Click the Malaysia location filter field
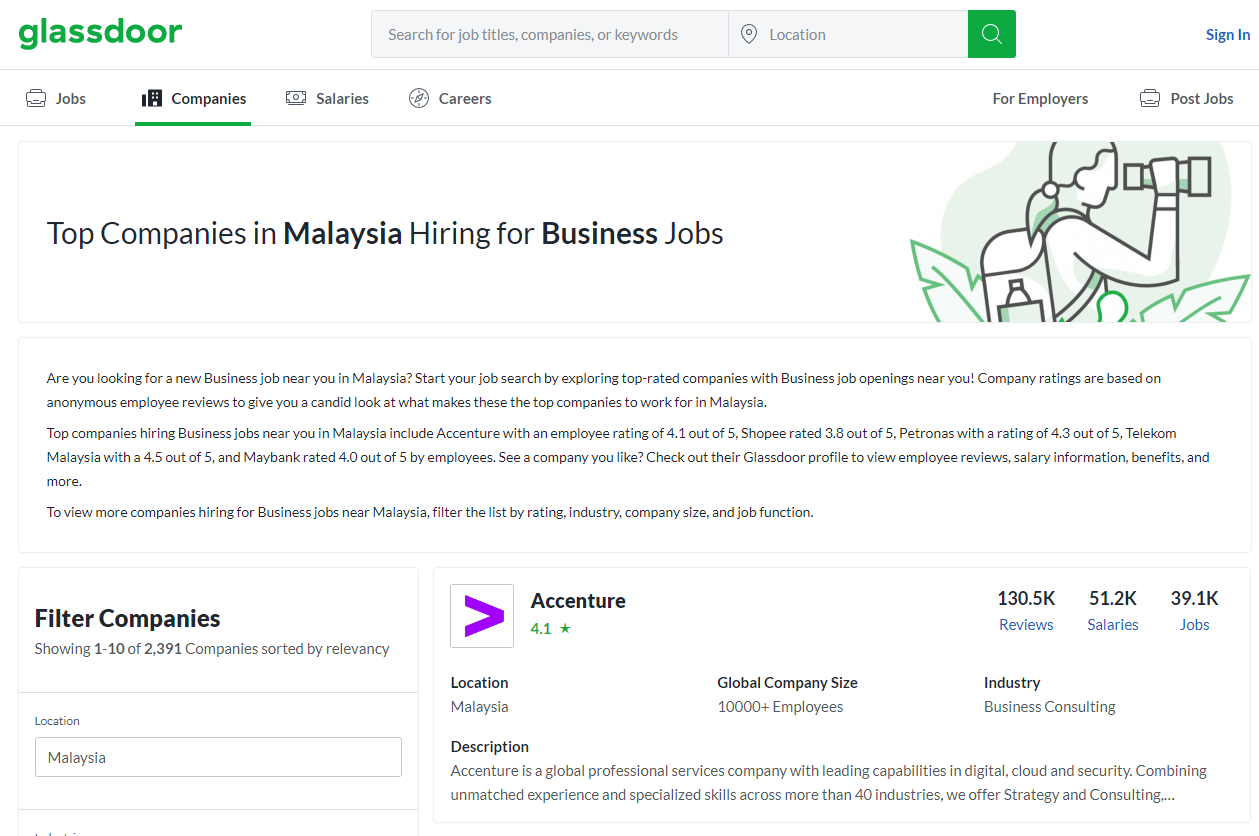 coord(218,757)
